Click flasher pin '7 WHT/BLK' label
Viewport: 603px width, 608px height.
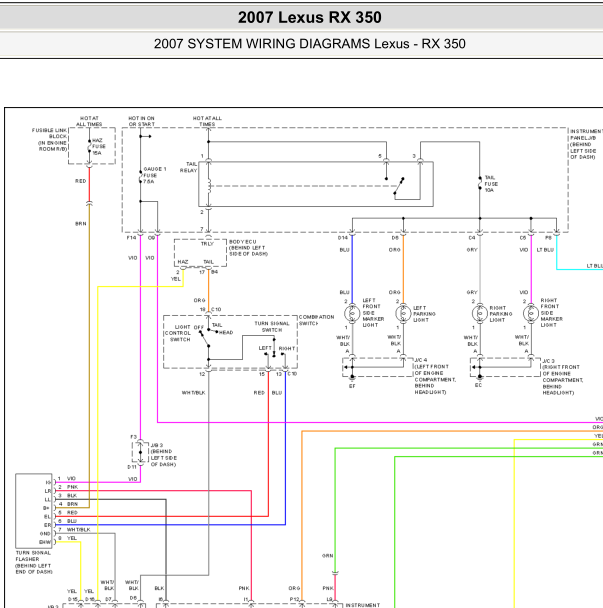pyautogui.click(x=74, y=530)
